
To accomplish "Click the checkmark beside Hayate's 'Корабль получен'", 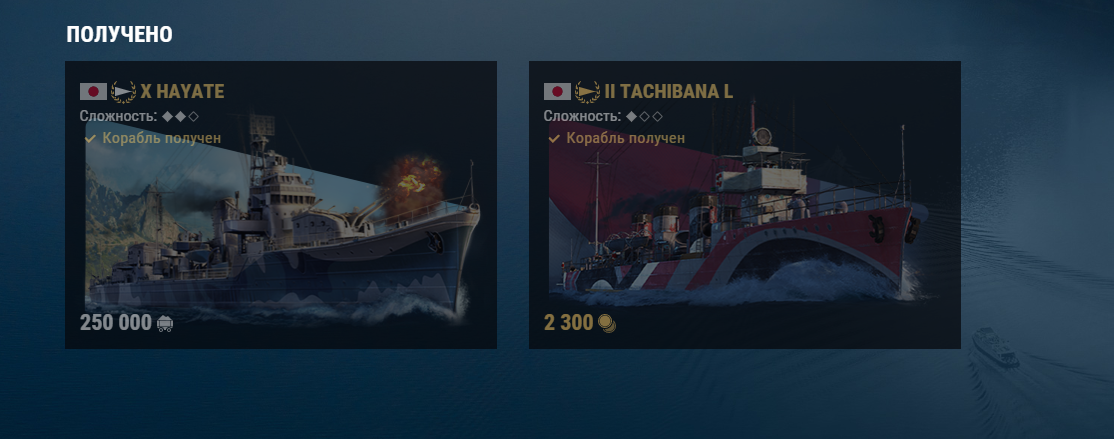I will (x=90, y=139).
